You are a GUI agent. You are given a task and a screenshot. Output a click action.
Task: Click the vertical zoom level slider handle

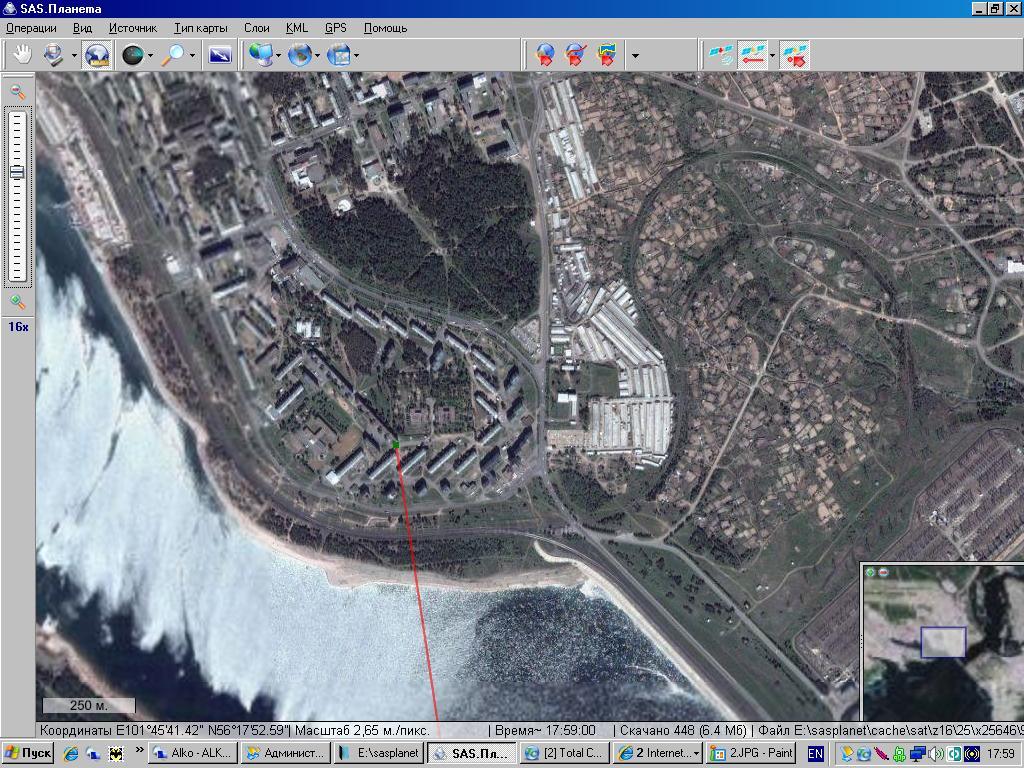click(x=18, y=172)
